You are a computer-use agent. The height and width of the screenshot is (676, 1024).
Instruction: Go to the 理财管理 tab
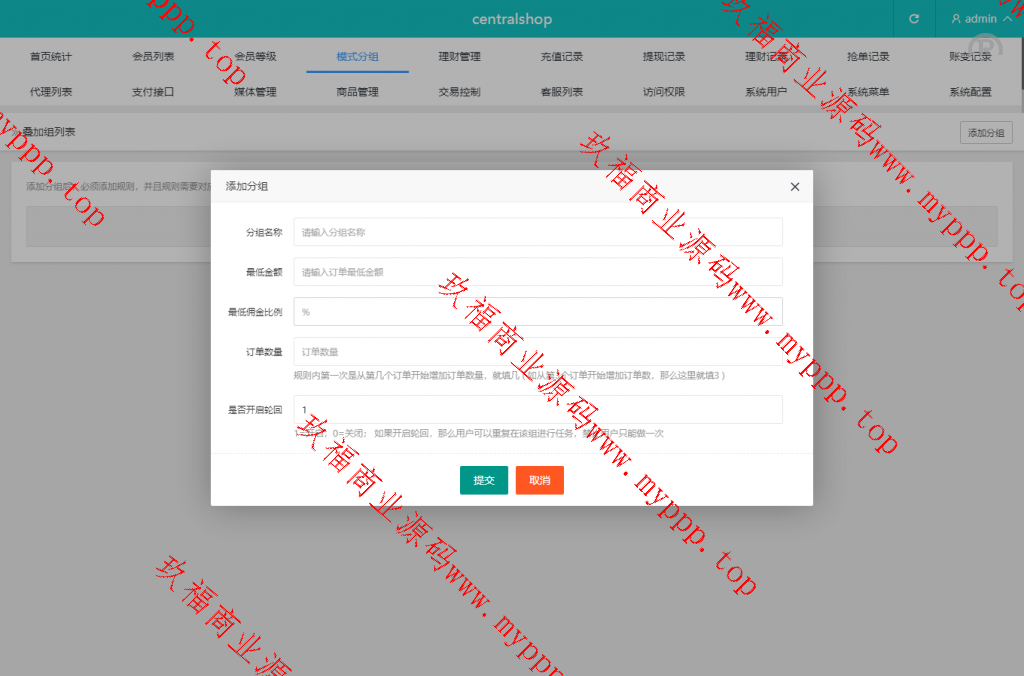[459, 57]
